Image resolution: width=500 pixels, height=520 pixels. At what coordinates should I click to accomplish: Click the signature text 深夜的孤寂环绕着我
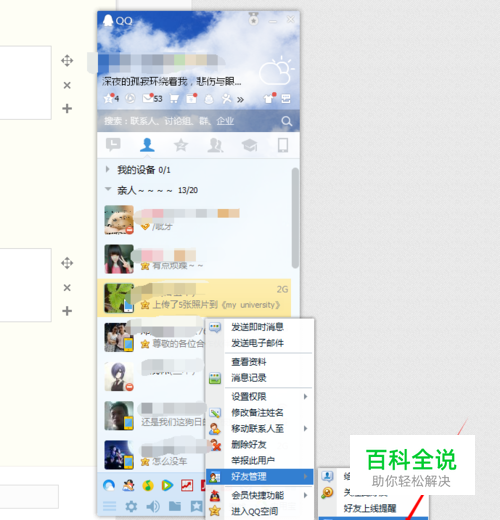[172, 81]
